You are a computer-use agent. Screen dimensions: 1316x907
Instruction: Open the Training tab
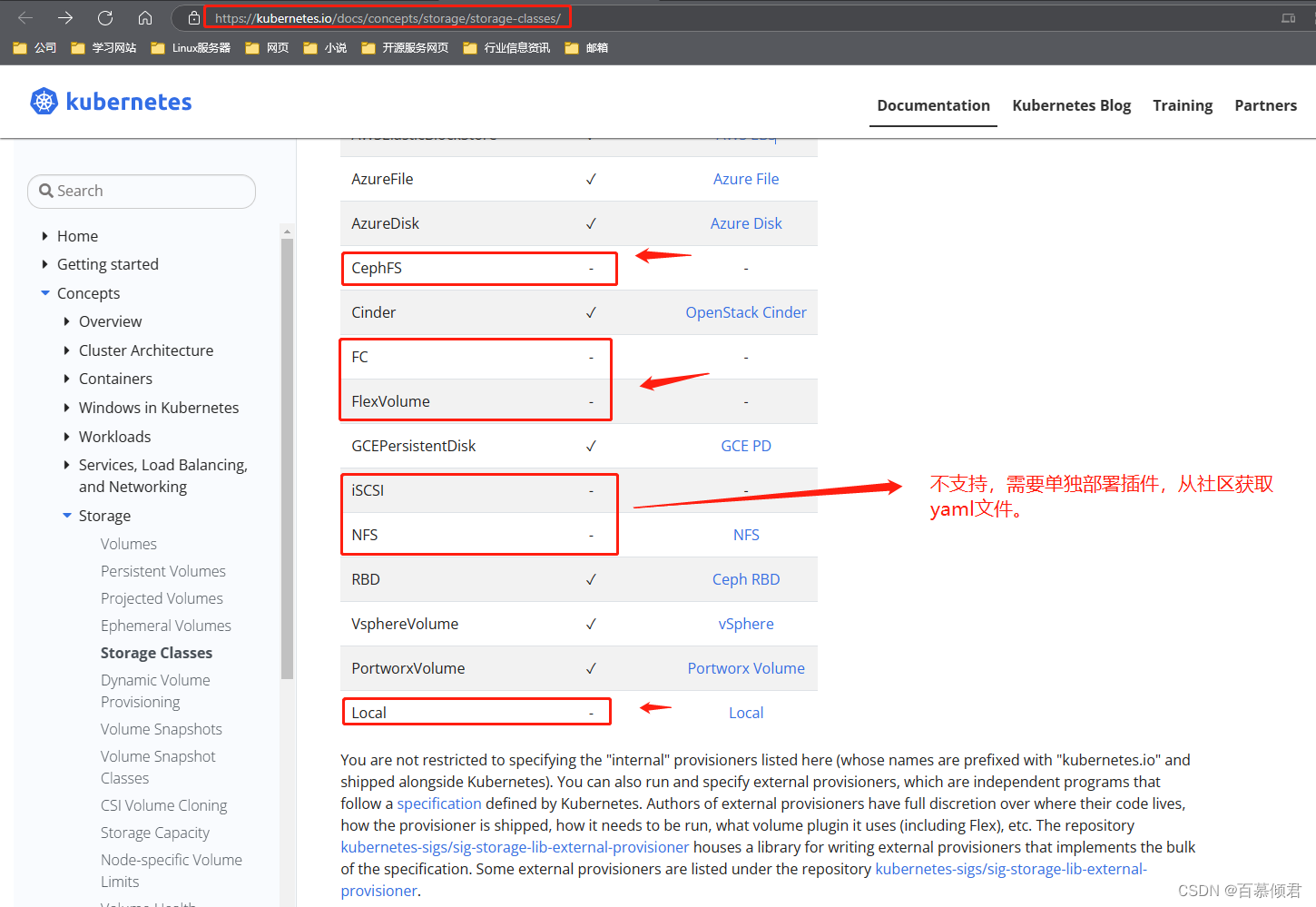point(1183,105)
